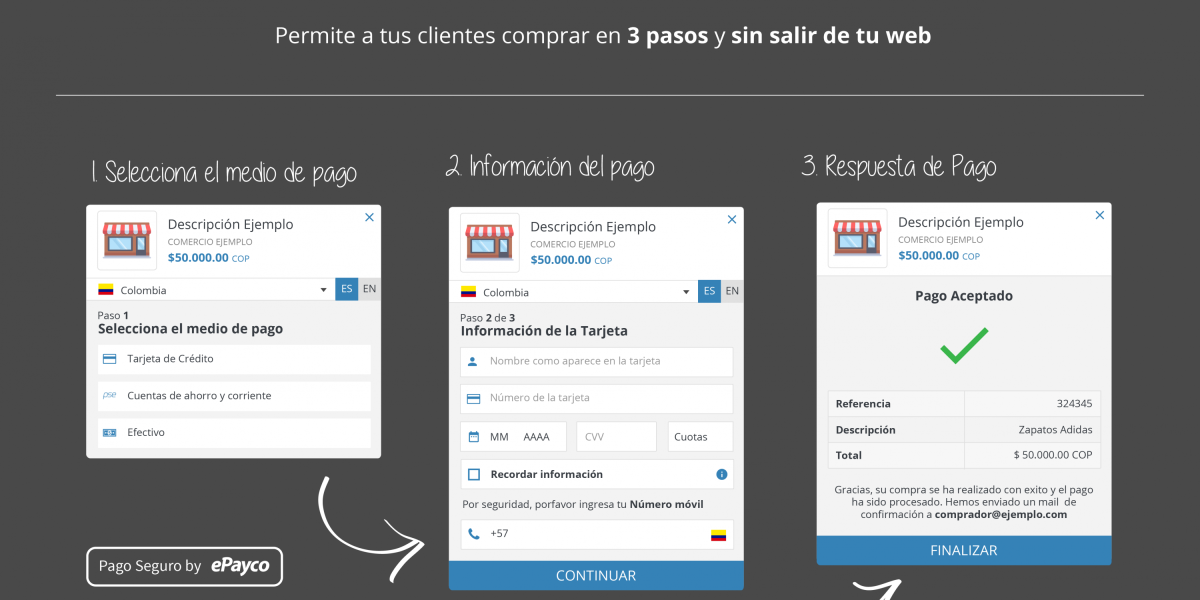Screen dimensions: 1200x600
Task: Click the info icon next to Recordar información
Action: [x=722, y=474]
